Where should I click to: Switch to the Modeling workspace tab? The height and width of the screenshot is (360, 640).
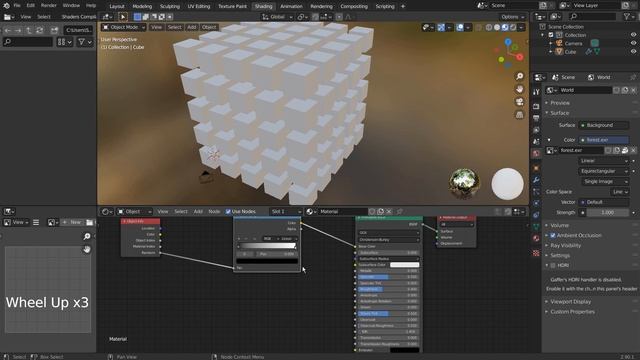click(142, 6)
